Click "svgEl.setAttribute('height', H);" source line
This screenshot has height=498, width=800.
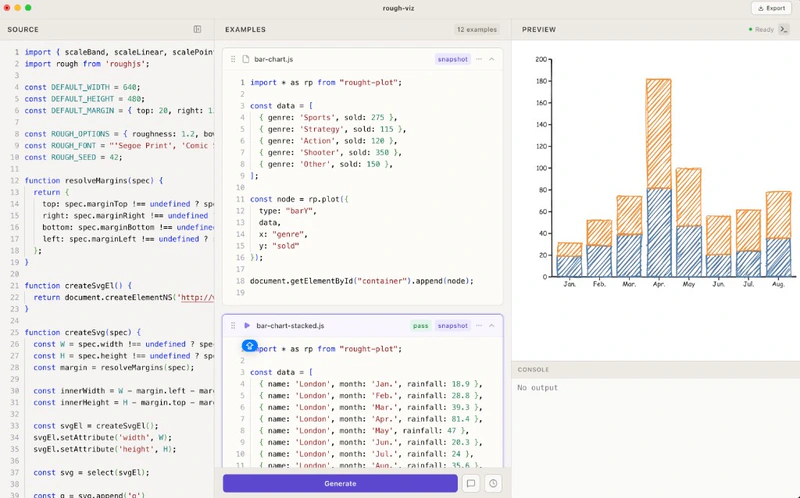pyautogui.click(x=105, y=449)
